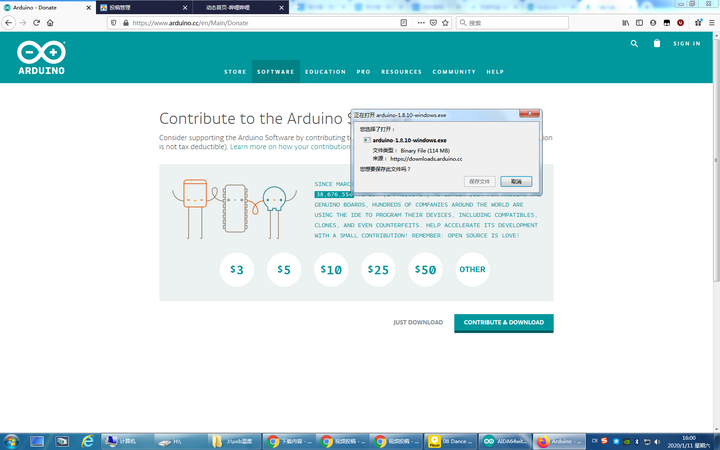720x450 pixels.
Task: Bookmark this page with star
Action: point(445,22)
